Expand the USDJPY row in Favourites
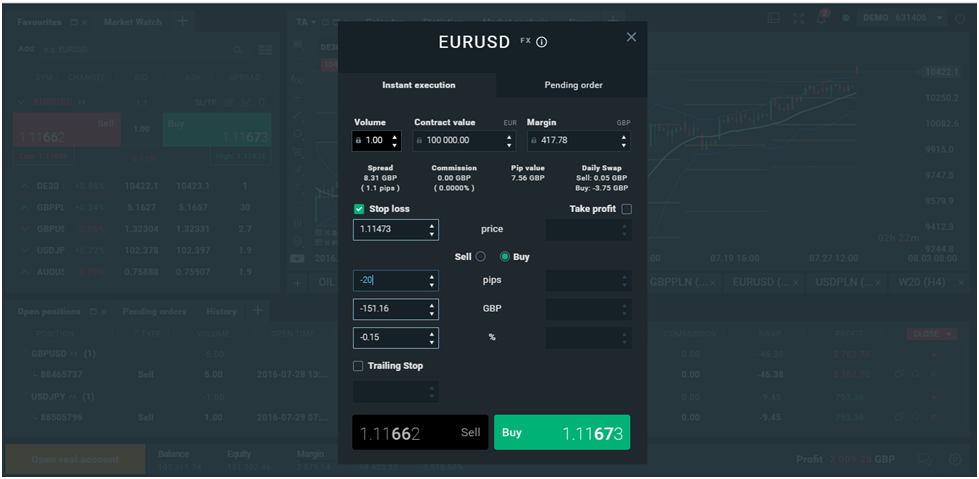The height and width of the screenshot is (479, 979). (x=24, y=250)
